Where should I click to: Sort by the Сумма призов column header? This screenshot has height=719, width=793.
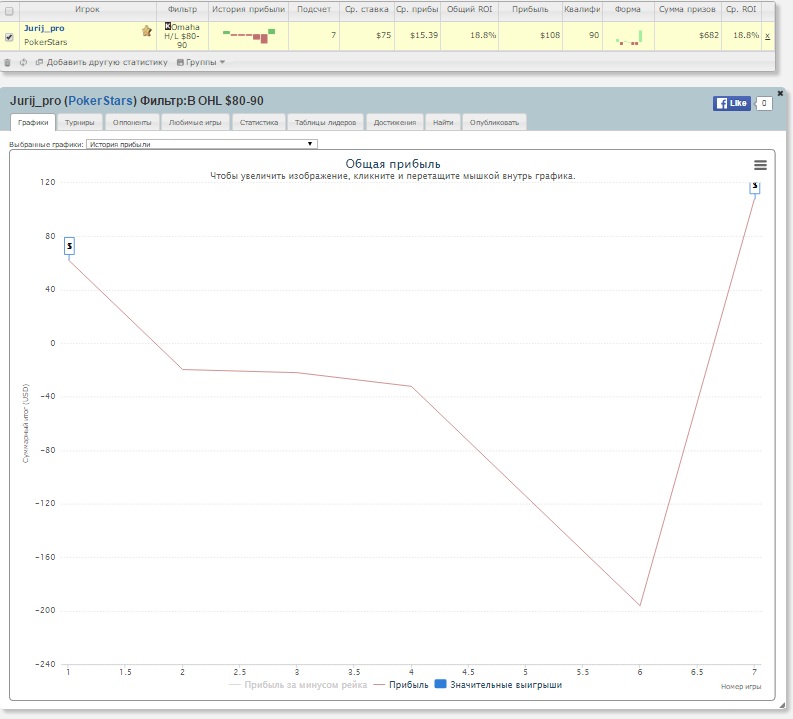click(x=687, y=9)
